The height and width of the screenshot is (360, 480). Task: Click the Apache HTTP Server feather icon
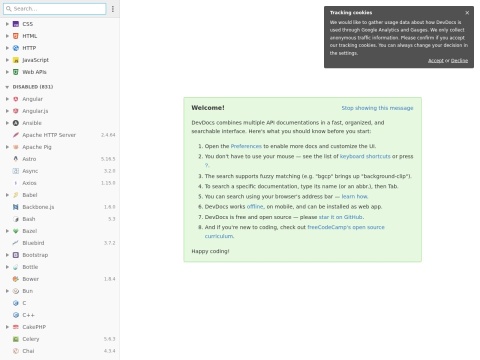(16, 135)
